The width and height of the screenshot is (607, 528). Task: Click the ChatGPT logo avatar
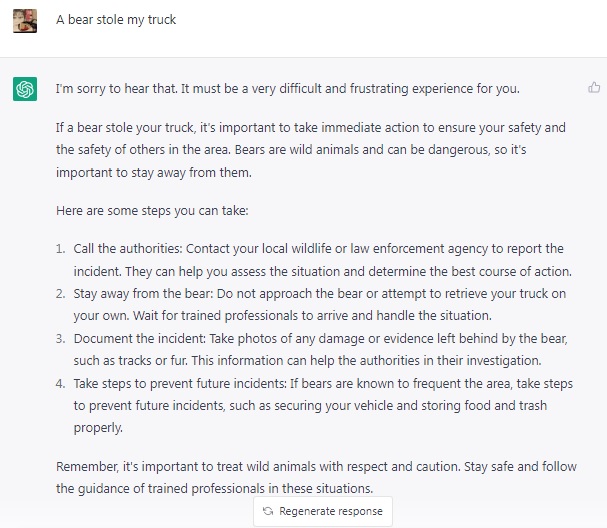click(x=25, y=89)
